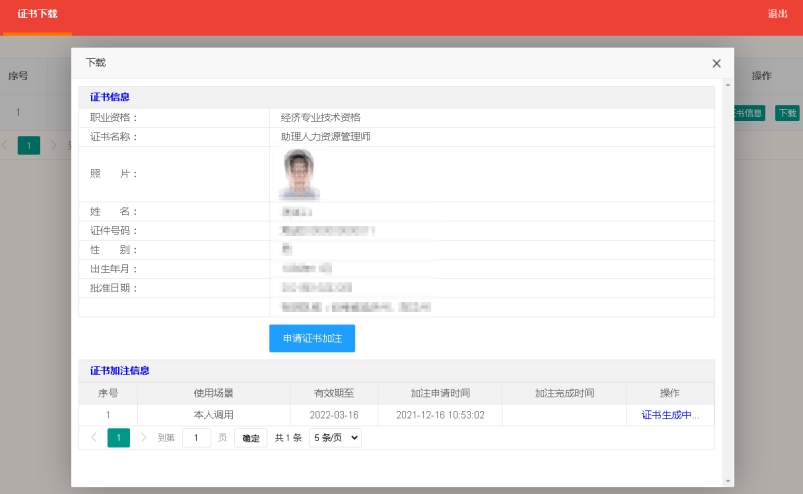Viewport: 803px width, 494px height.
Task: Click next page arrow in dialog pagination
Action: point(143,438)
